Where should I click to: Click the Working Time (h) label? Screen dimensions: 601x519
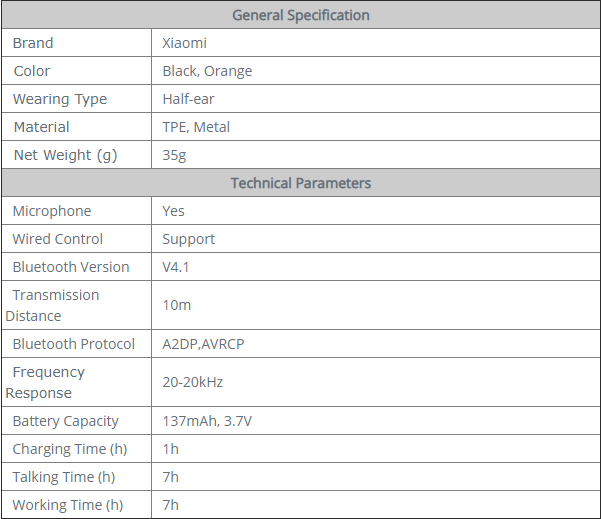coord(68,505)
